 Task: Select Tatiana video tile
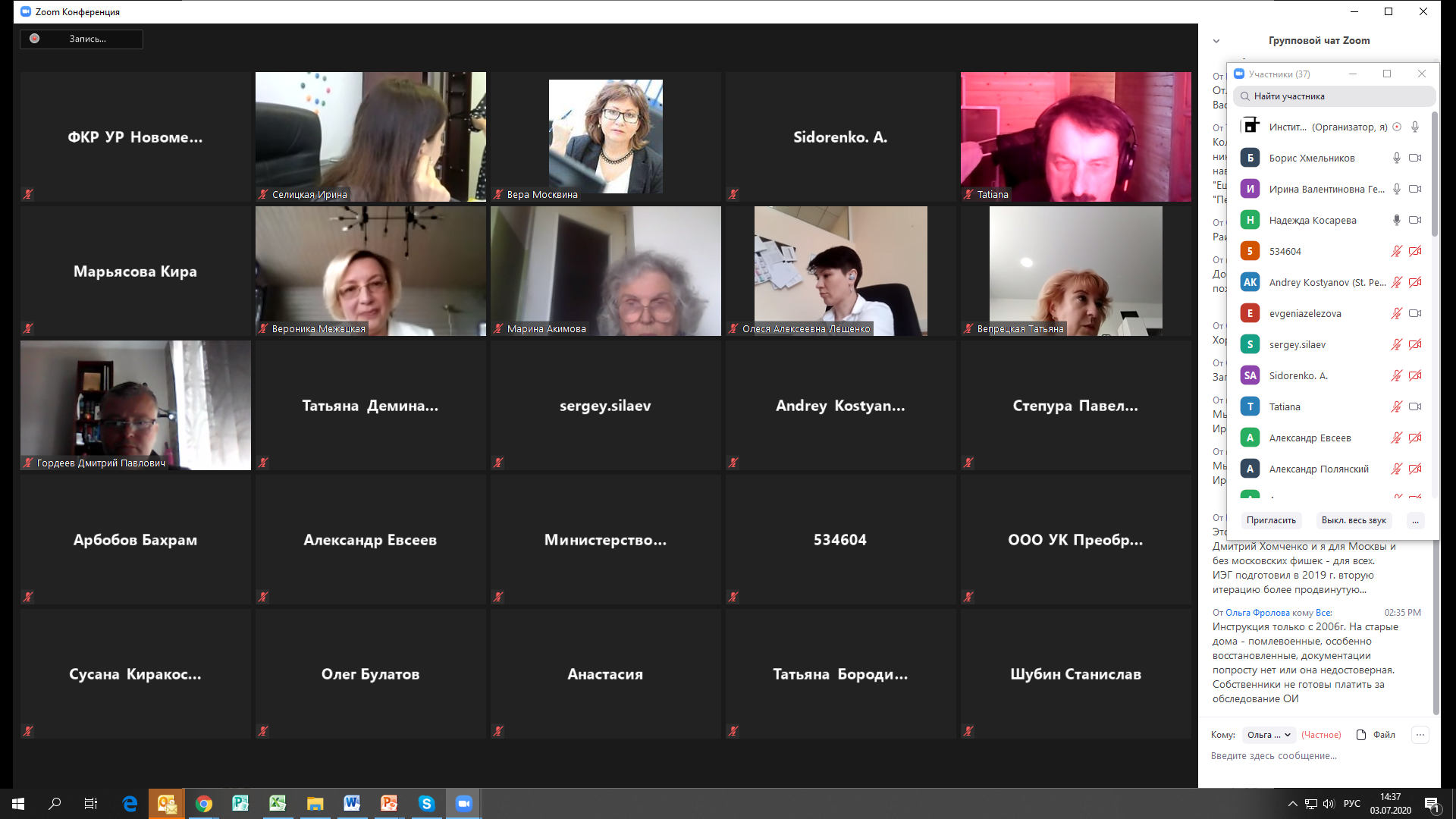(x=1075, y=136)
